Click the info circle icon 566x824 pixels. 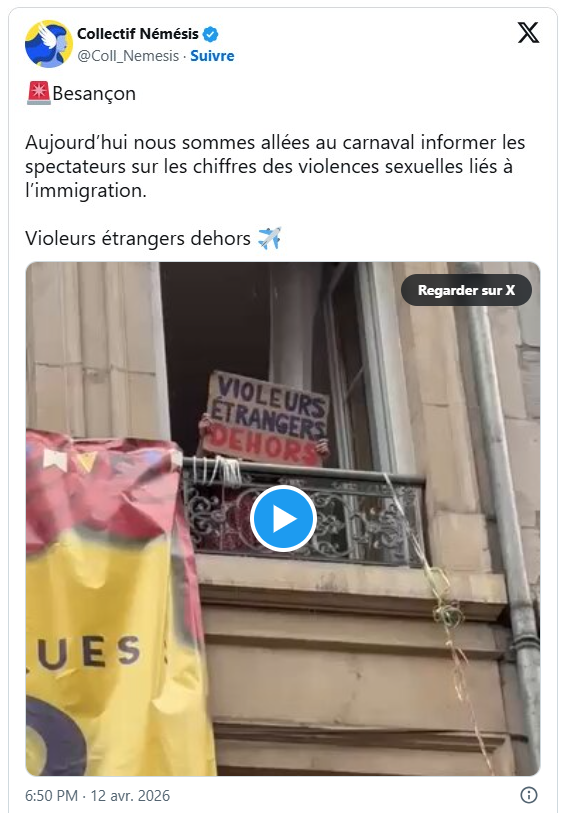click(528, 795)
